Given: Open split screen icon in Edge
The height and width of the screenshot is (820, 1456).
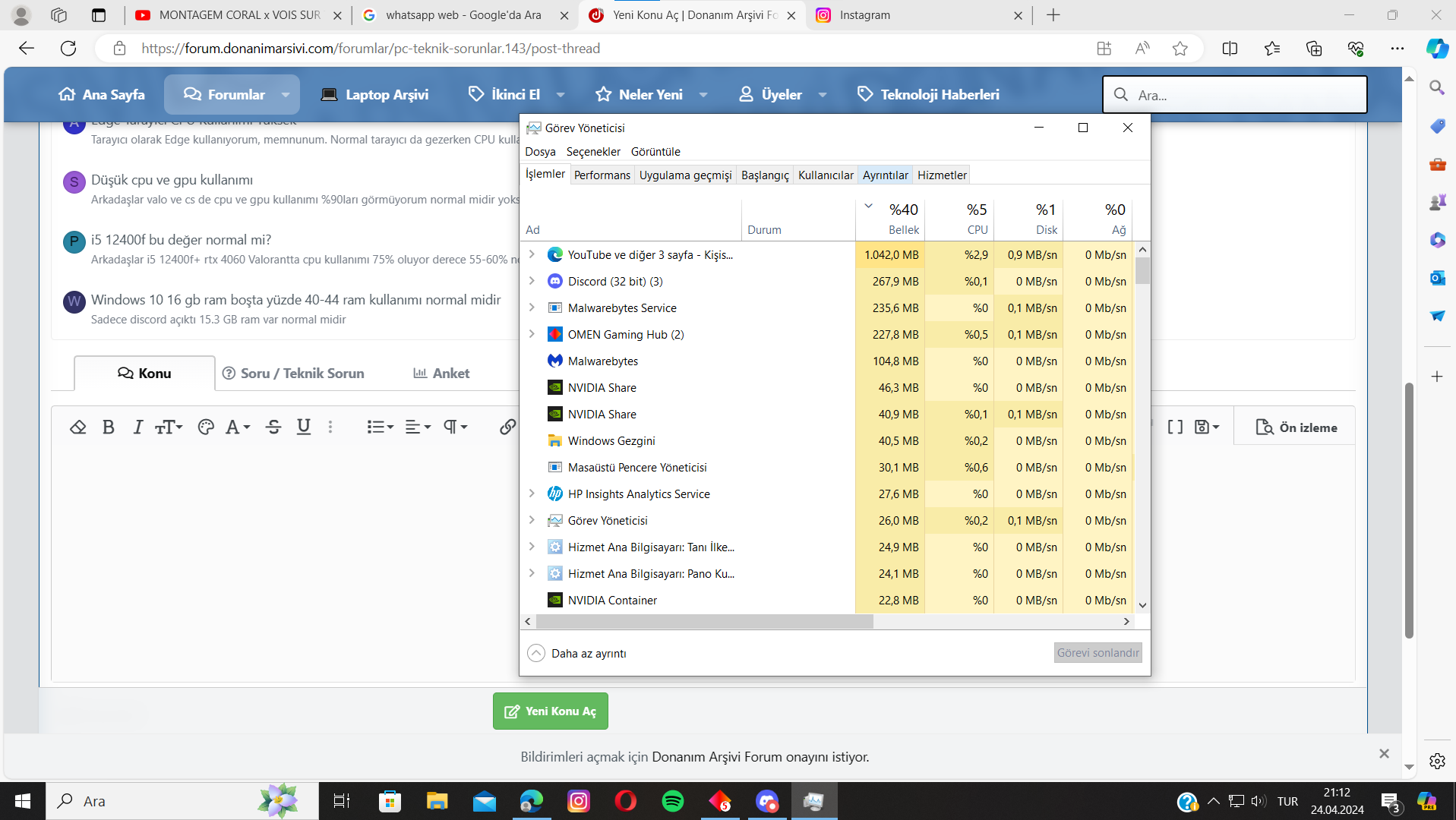Looking at the screenshot, I should 1230,49.
